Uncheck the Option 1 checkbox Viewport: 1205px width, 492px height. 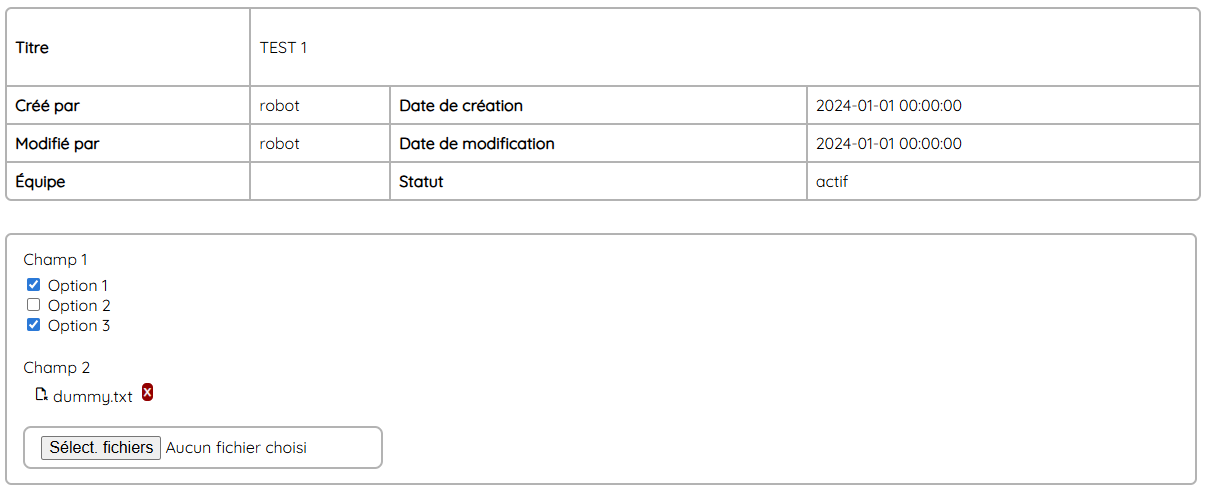(x=33, y=285)
